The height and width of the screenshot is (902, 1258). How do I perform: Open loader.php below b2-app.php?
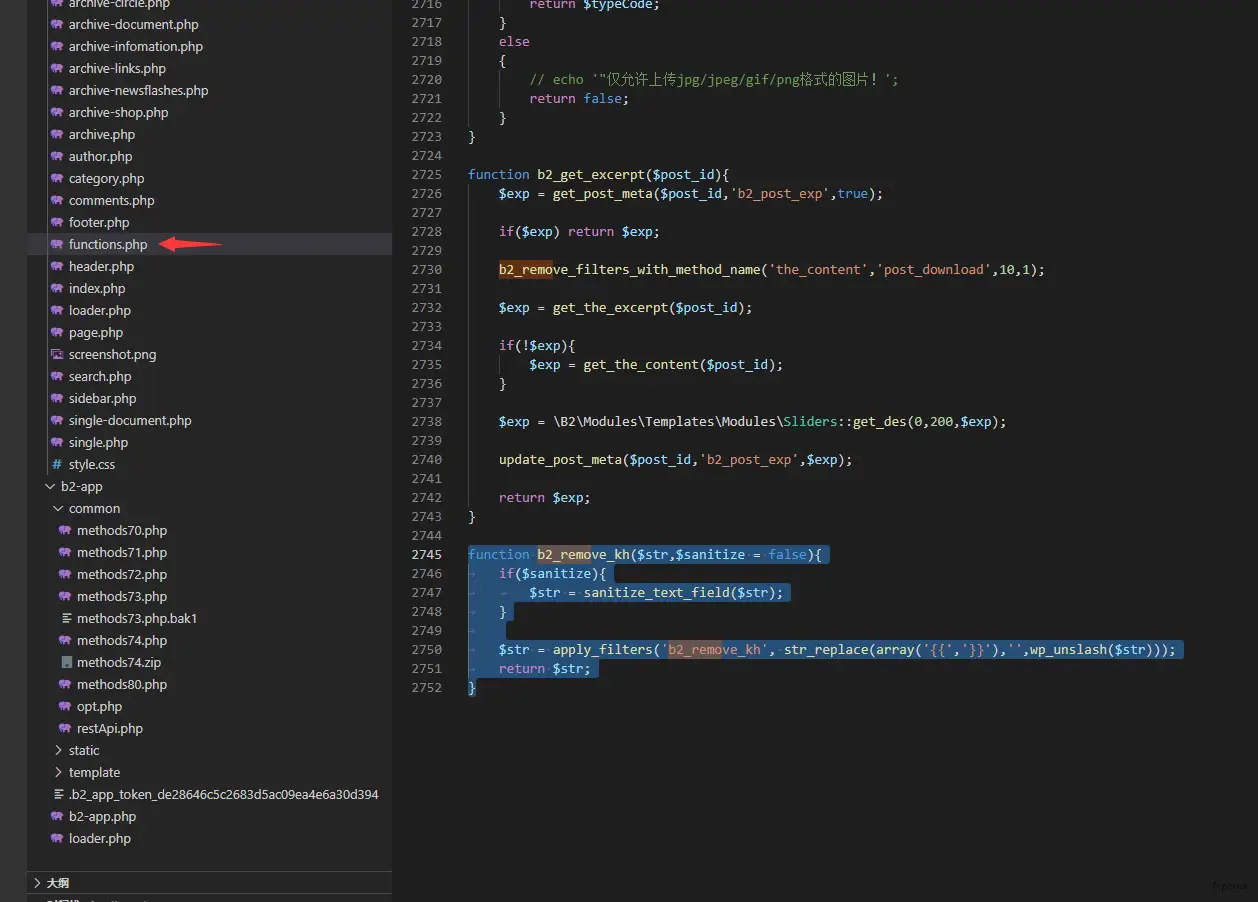tap(100, 838)
